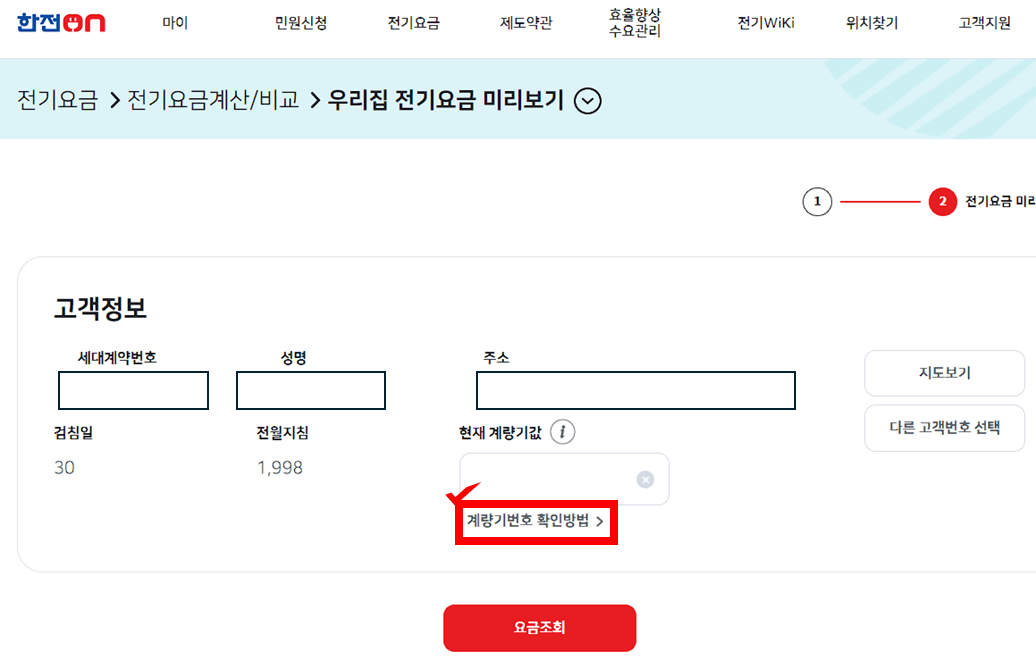The height and width of the screenshot is (659, 1036).
Task: Click the step 1 circle indicator
Action: 817,202
